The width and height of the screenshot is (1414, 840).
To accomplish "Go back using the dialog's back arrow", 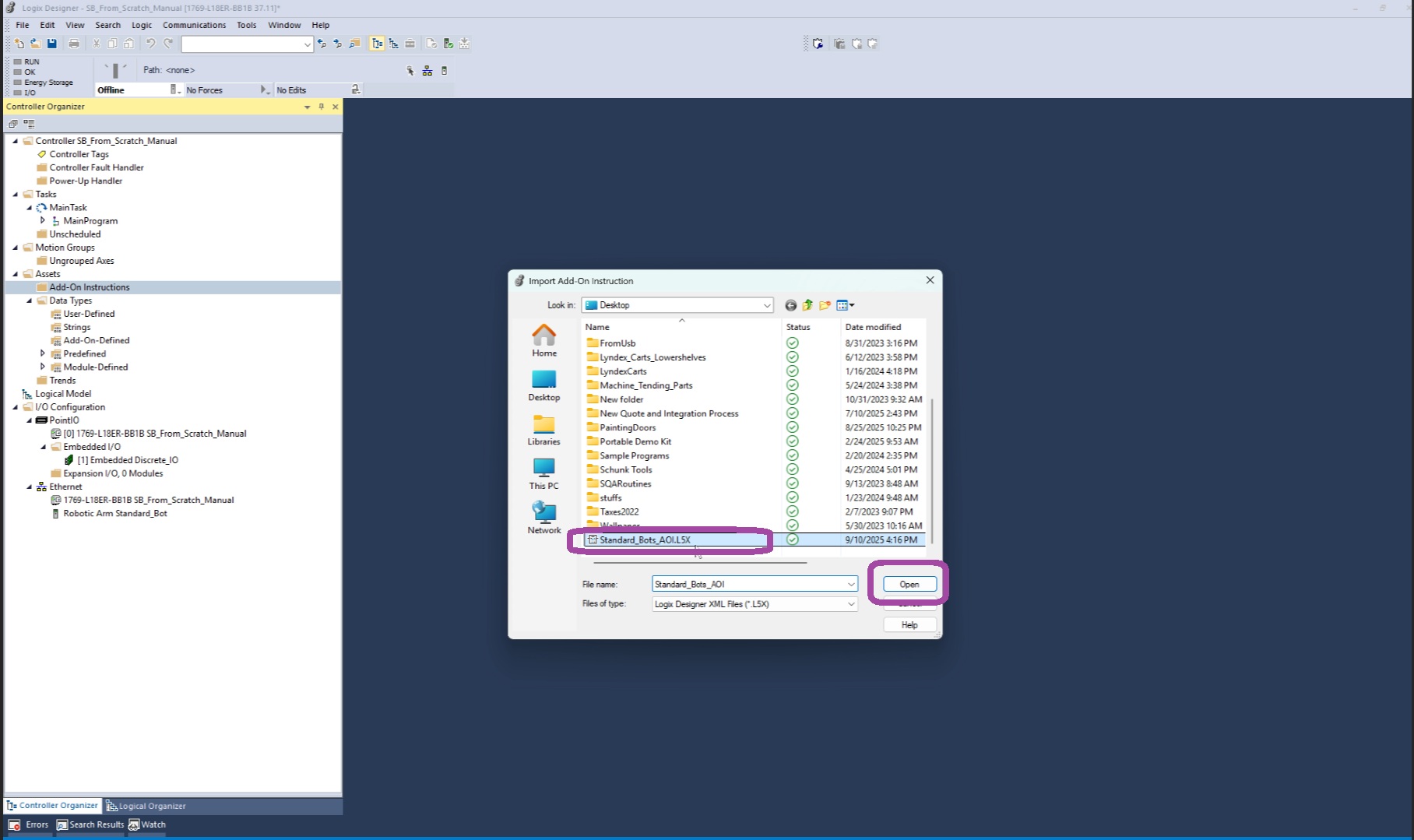I will point(790,305).
